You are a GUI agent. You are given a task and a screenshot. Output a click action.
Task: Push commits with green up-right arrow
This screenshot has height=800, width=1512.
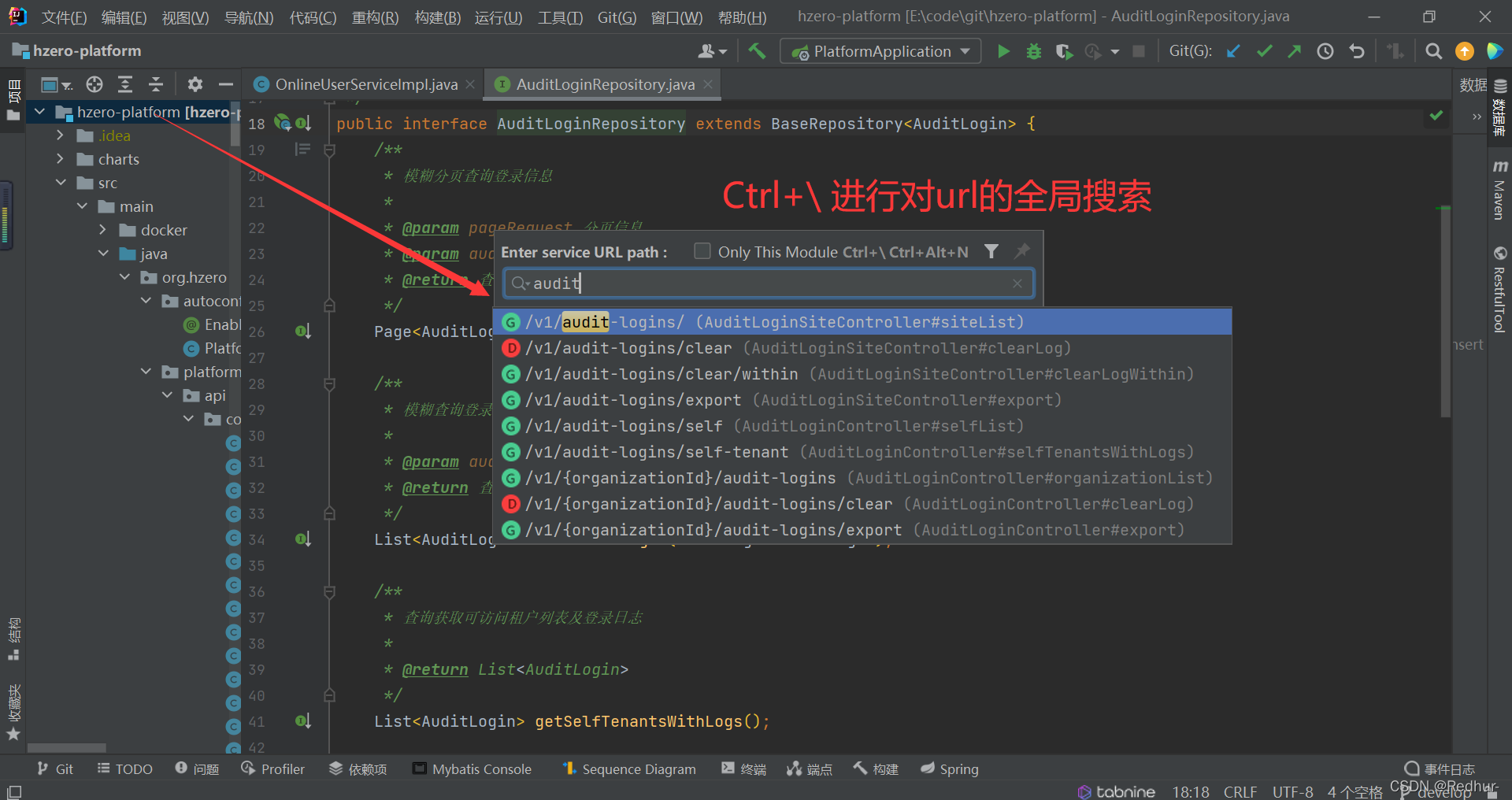coord(1295,51)
